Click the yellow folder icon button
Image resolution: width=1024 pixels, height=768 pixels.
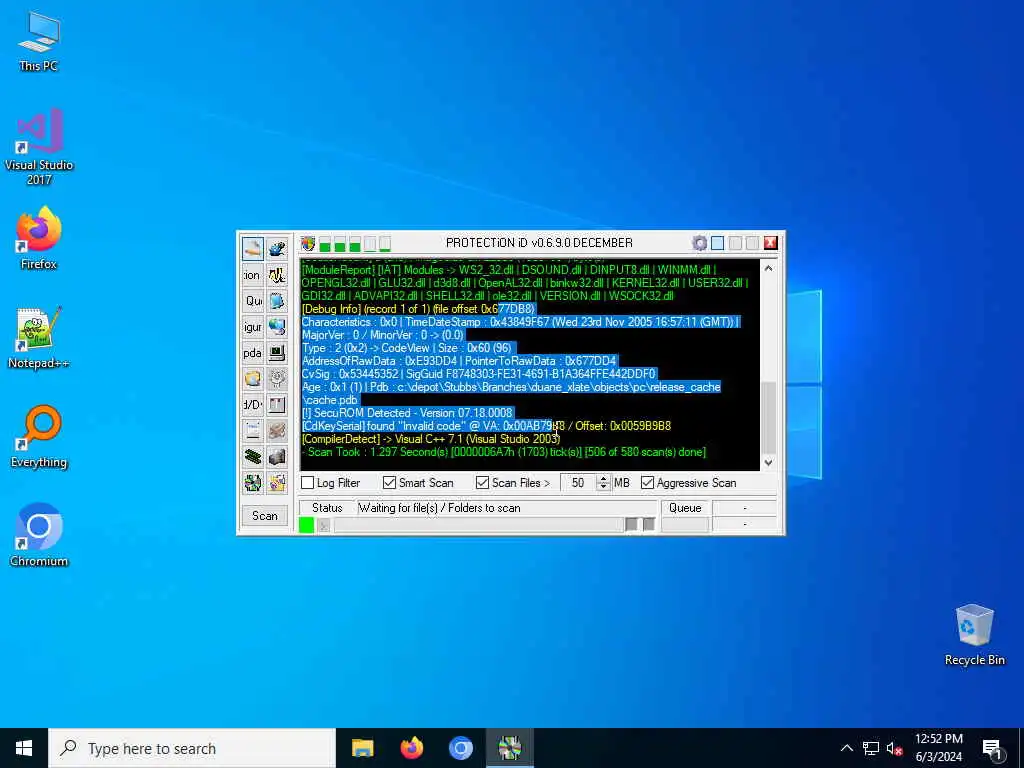[253, 379]
